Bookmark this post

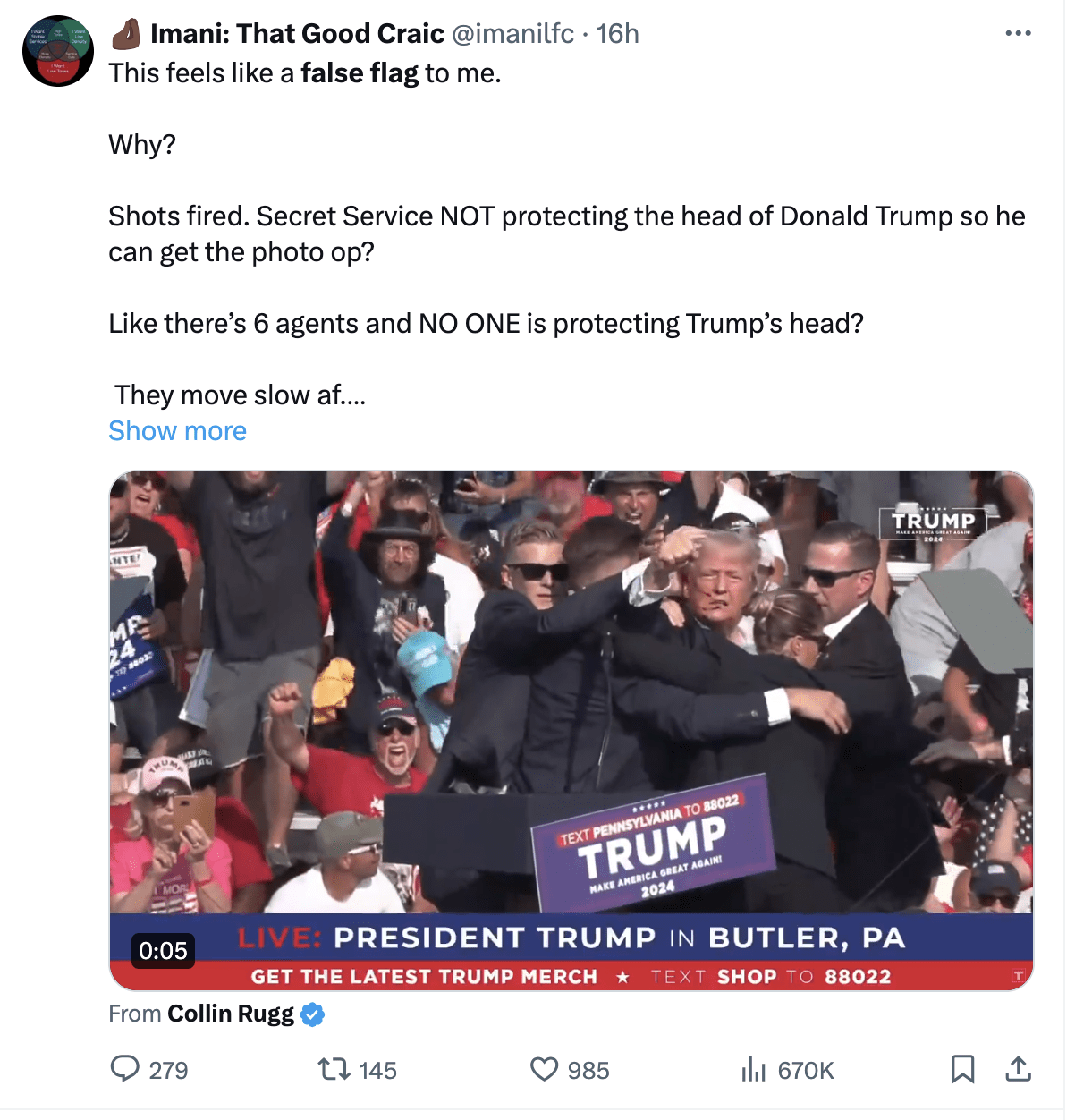[962, 1069]
